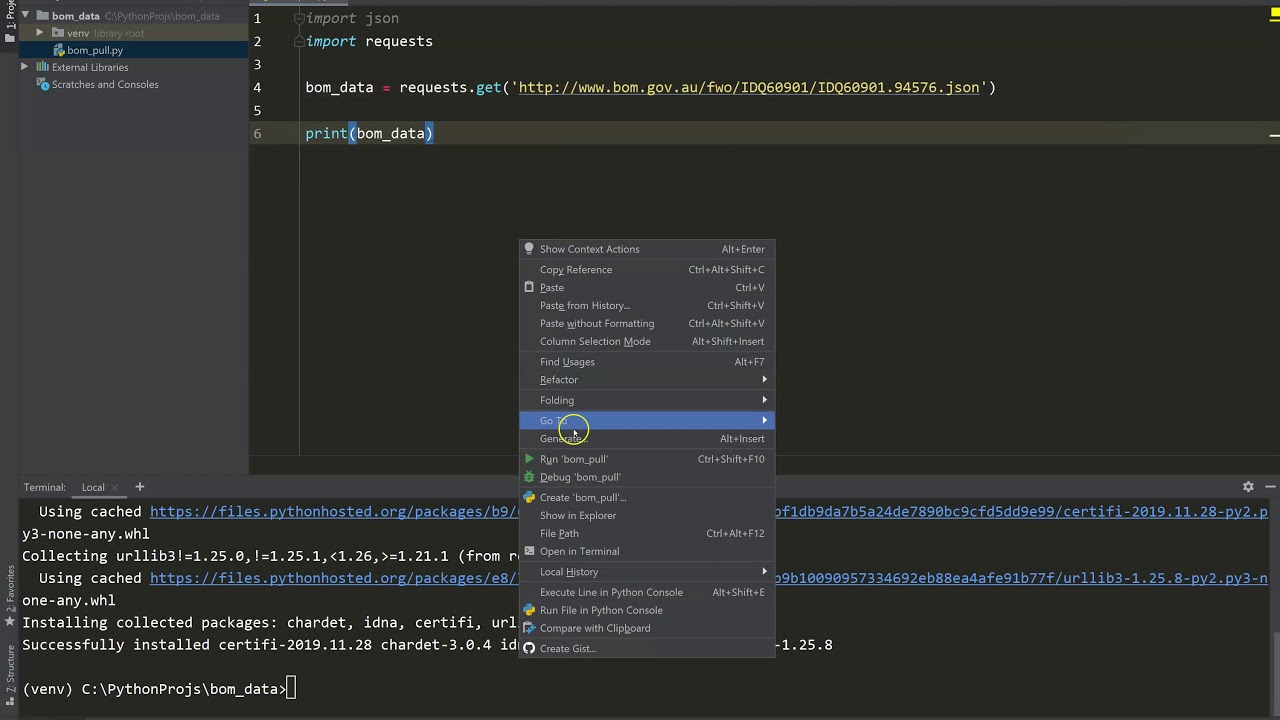Click 'import requests' on line 2

(369, 41)
